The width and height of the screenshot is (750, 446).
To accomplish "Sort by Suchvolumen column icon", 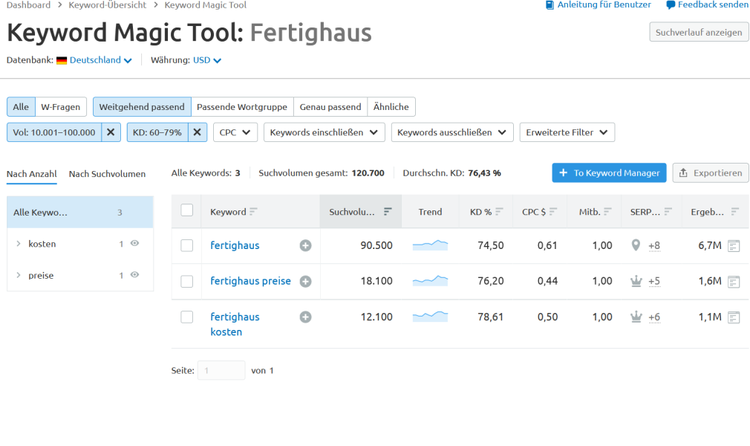I will pyautogui.click(x=388, y=212).
